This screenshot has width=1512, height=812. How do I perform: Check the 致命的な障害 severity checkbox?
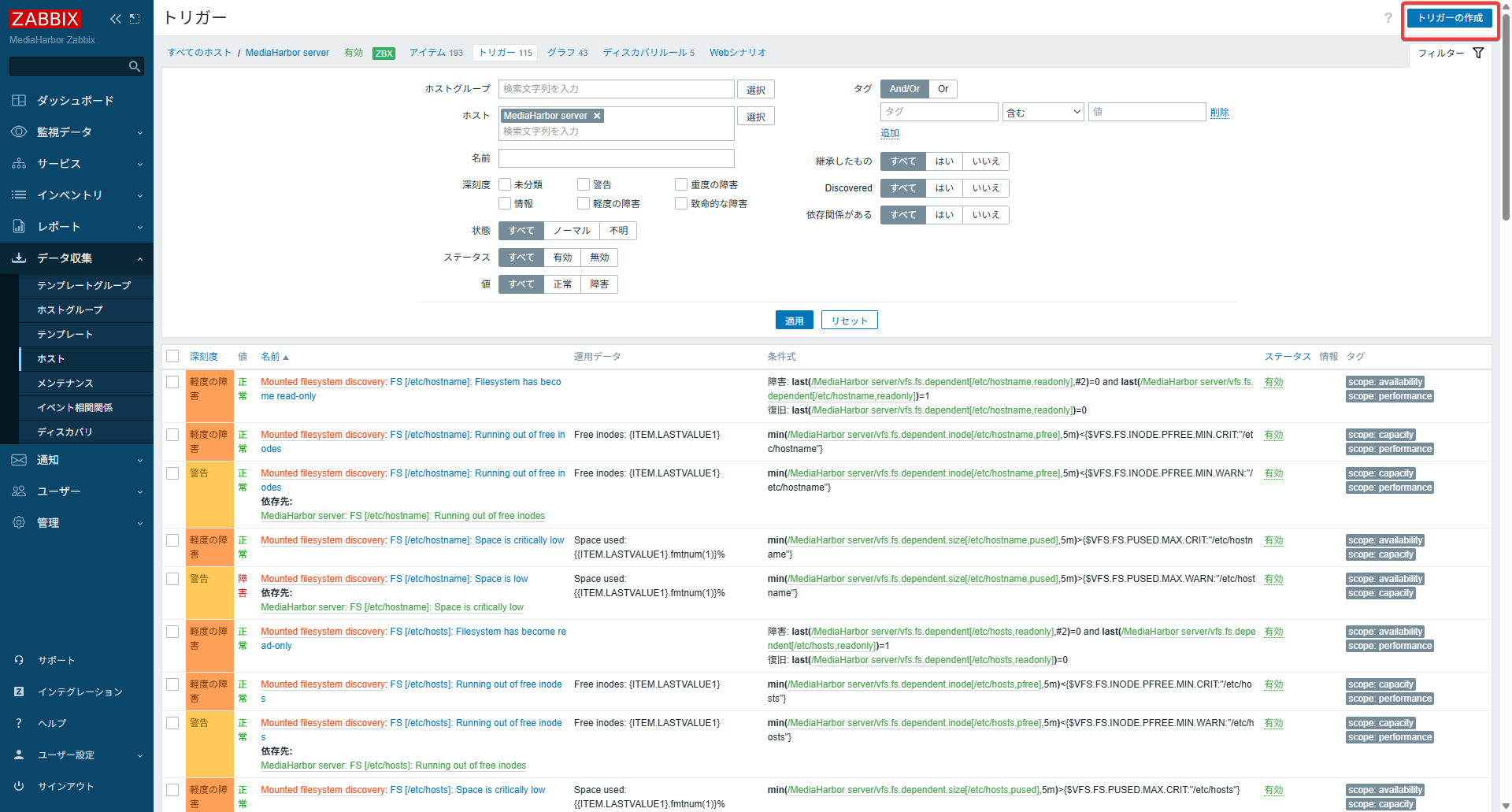pyautogui.click(x=681, y=203)
